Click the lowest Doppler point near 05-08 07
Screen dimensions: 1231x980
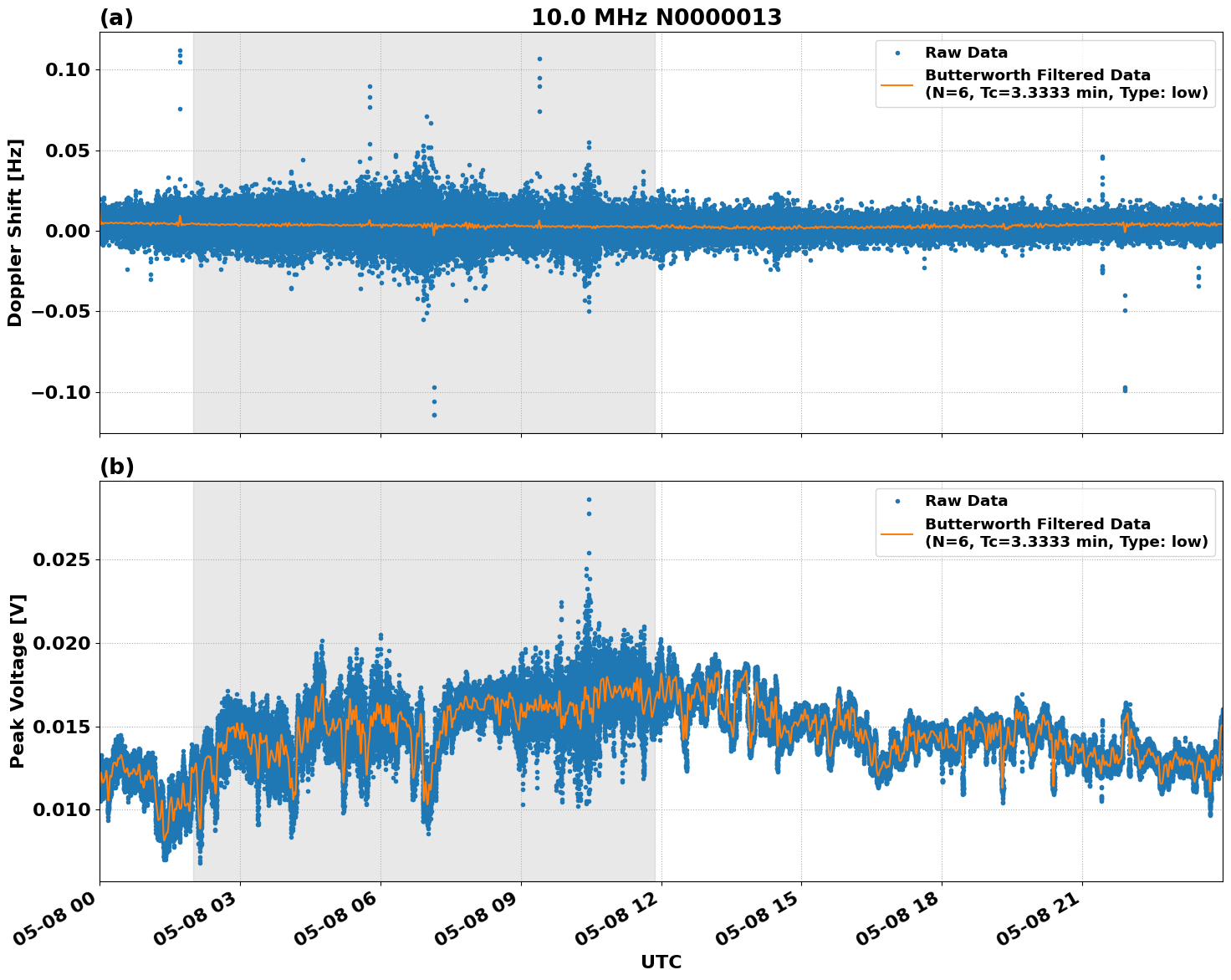432,414
